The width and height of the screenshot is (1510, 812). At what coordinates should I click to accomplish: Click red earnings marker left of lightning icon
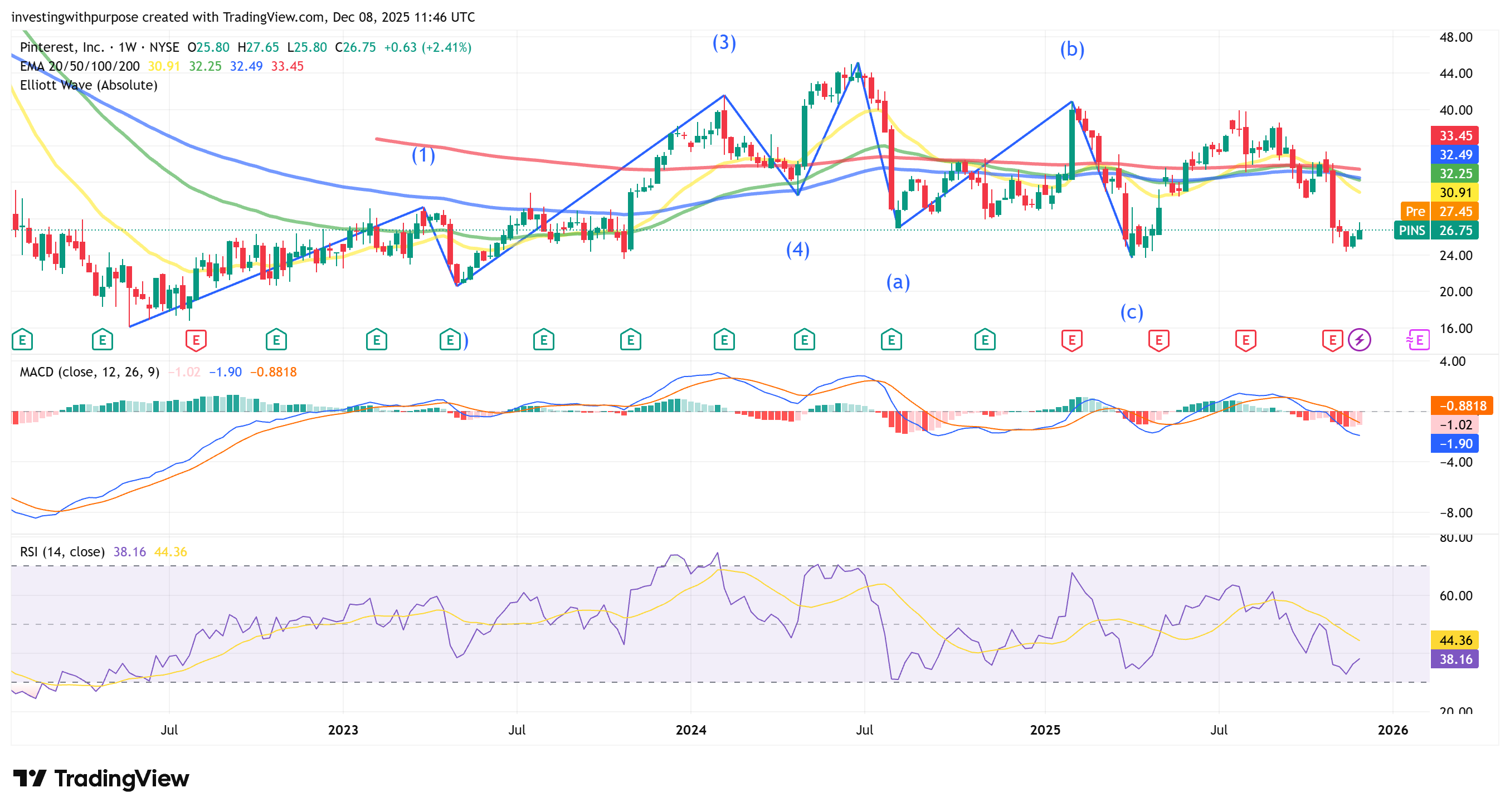click(1332, 340)
